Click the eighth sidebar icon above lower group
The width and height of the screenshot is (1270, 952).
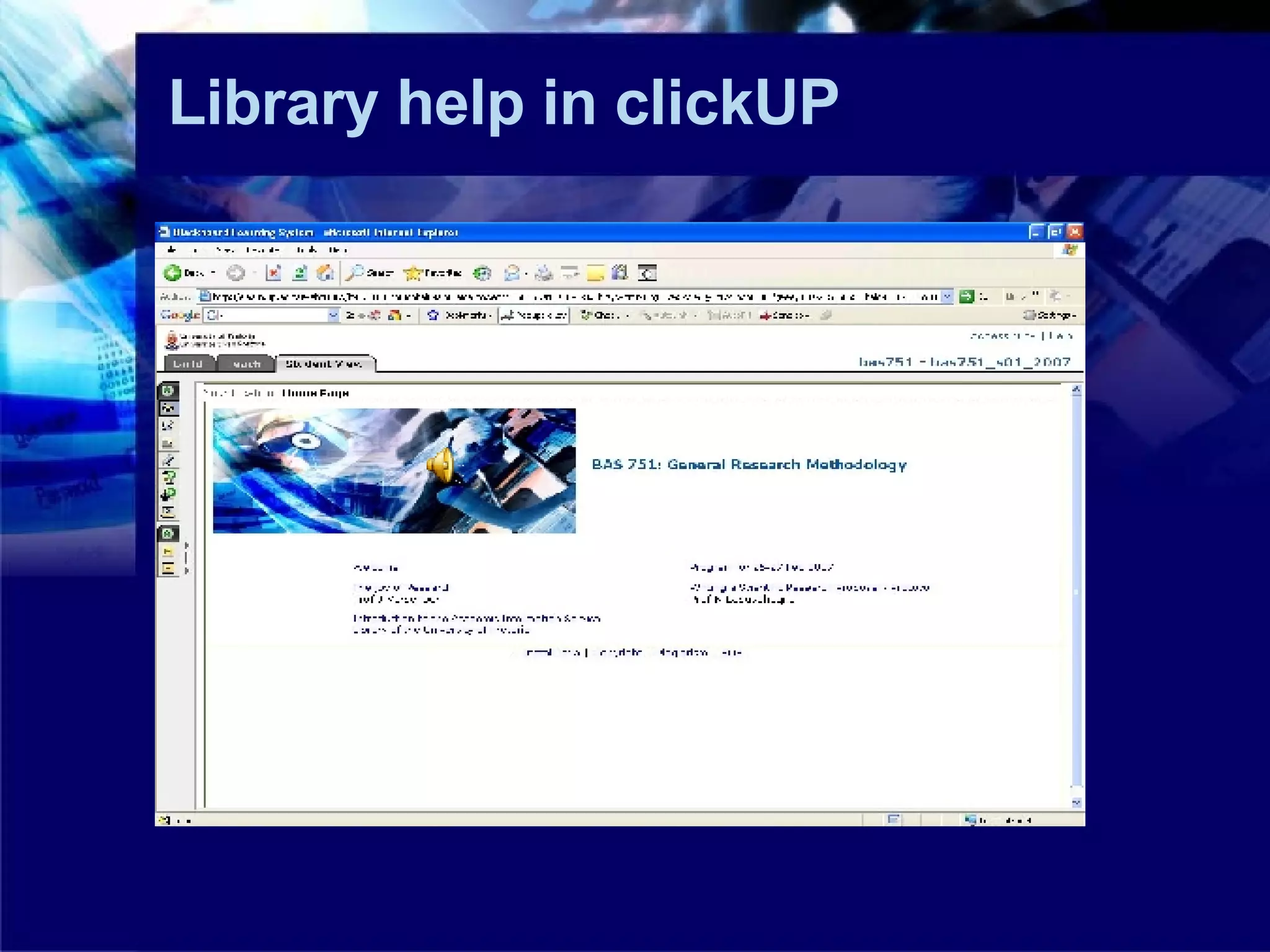pyautogui.click(x=168, y=512)
